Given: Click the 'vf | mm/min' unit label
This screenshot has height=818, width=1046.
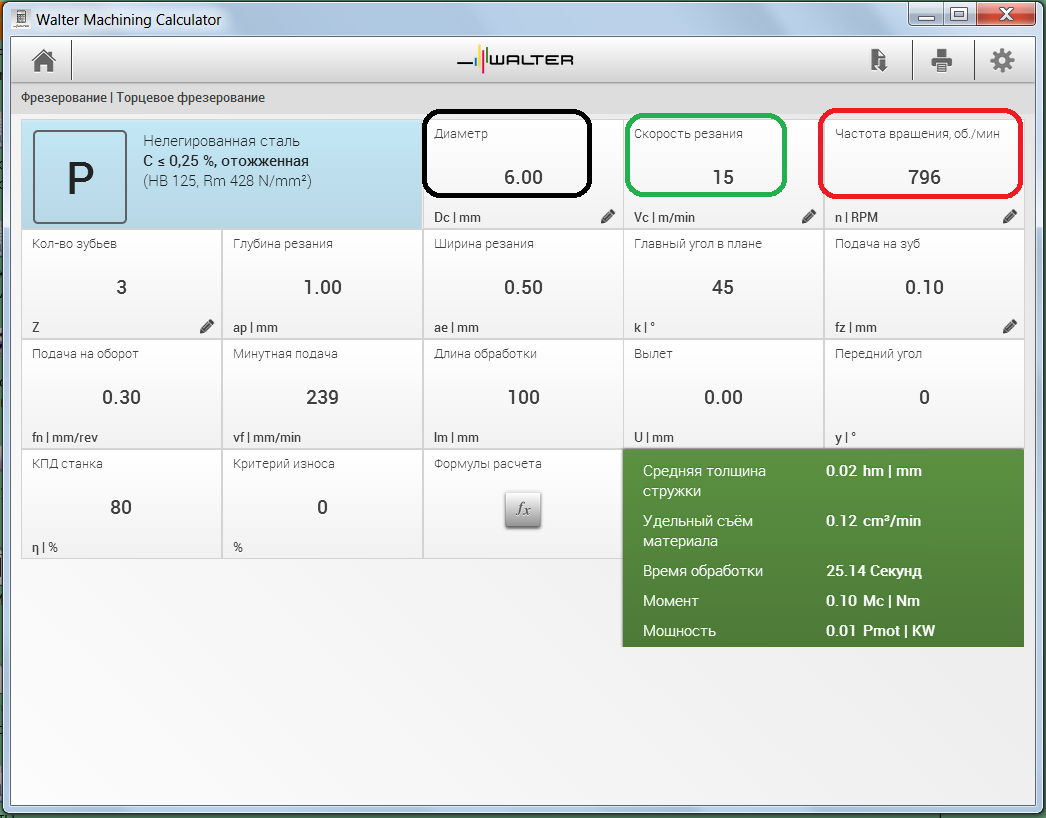Looking at the screenshot, I should coord(267,437).
